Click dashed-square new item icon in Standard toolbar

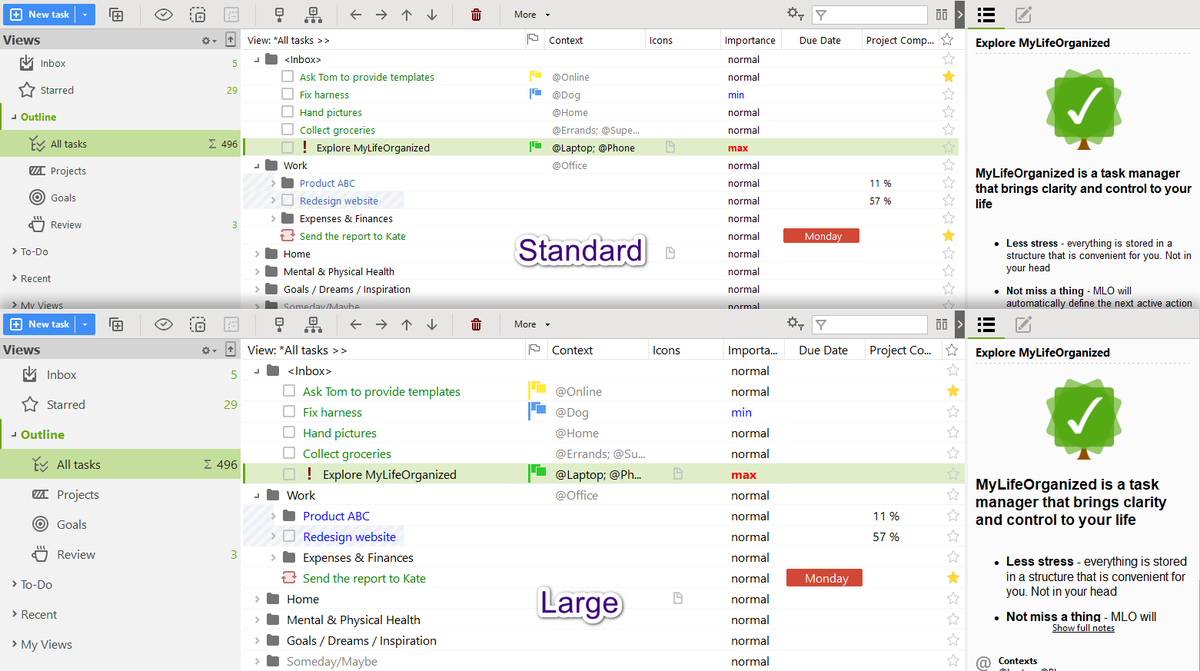coord(198,15)
